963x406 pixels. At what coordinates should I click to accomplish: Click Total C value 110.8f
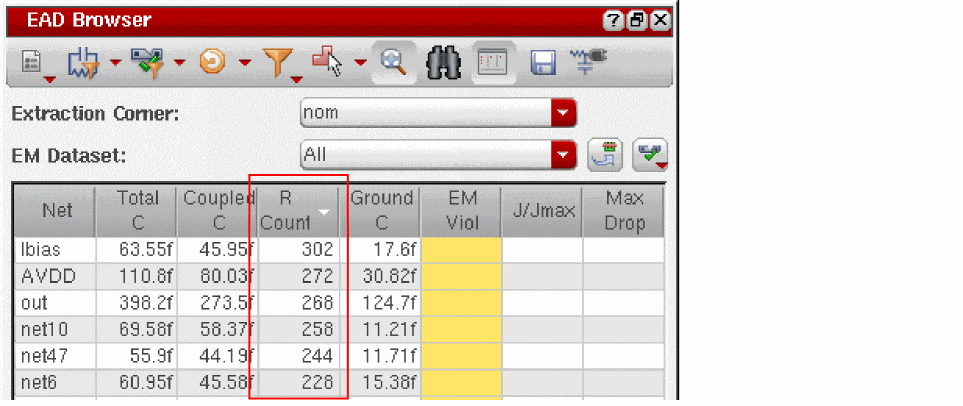[x=146, y=277]
